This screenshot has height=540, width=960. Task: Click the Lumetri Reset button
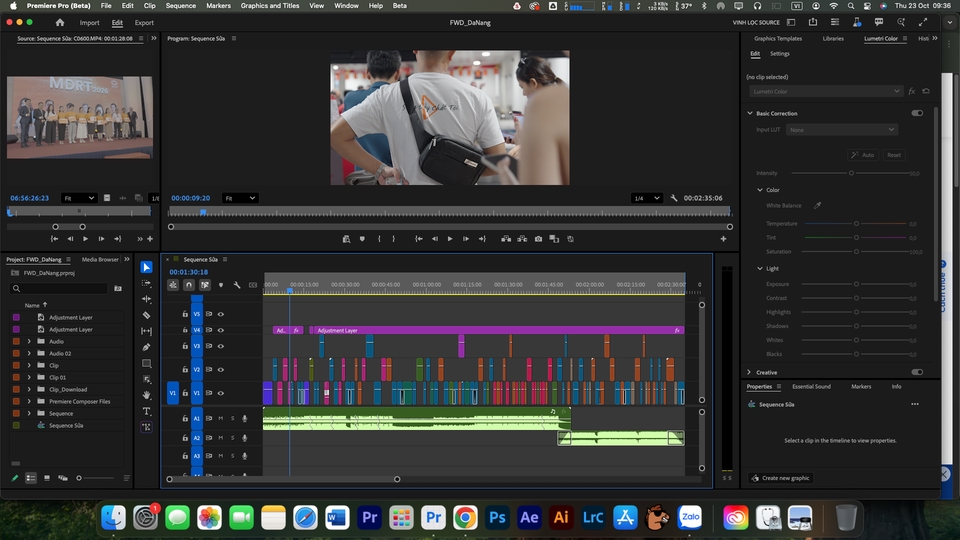coord(894,155)
